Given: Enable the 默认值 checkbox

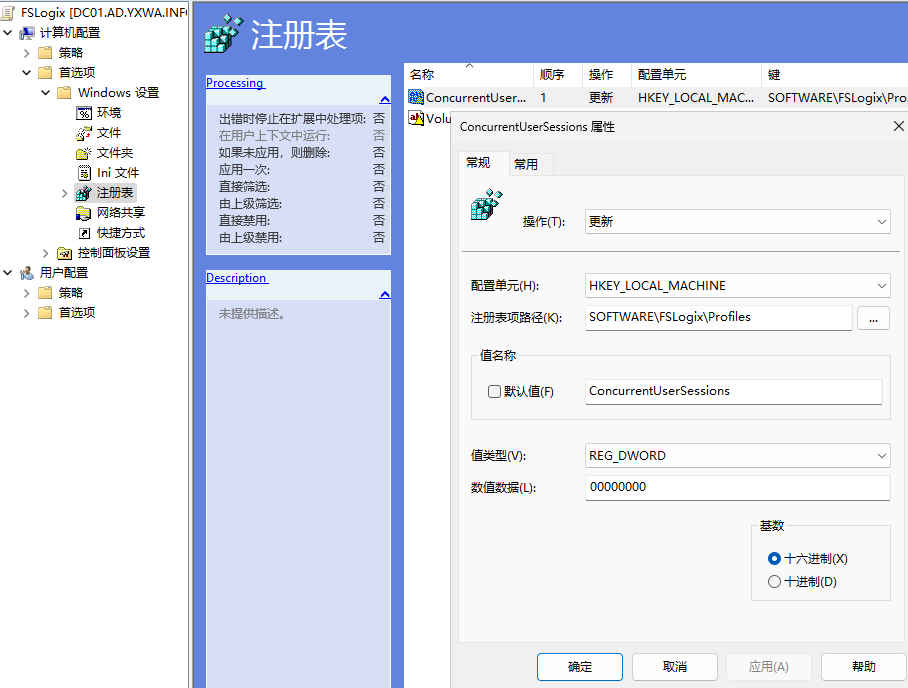Looking at the screenshot, I should [494, 392].
